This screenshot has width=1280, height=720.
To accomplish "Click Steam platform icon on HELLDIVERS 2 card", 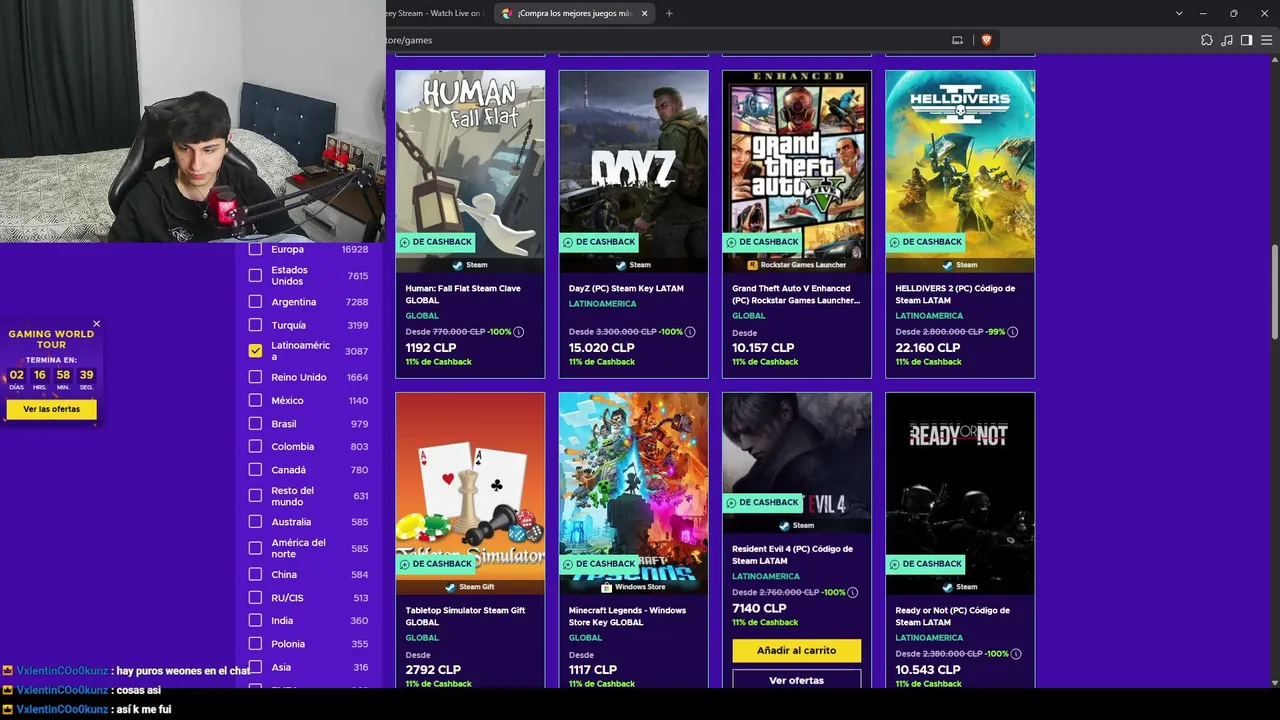I will (x=947, y=265).
